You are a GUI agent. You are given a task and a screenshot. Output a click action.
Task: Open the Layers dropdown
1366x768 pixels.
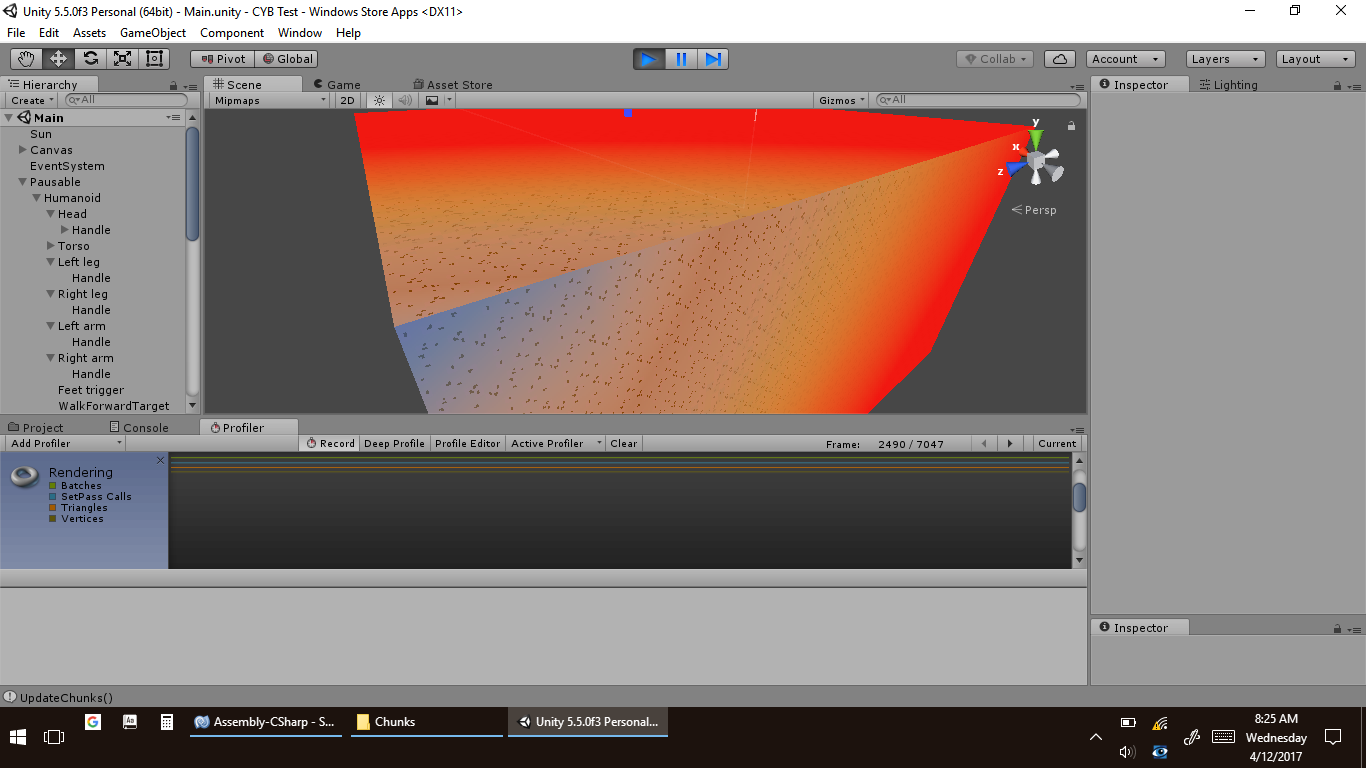click(x=1225, y=59)
